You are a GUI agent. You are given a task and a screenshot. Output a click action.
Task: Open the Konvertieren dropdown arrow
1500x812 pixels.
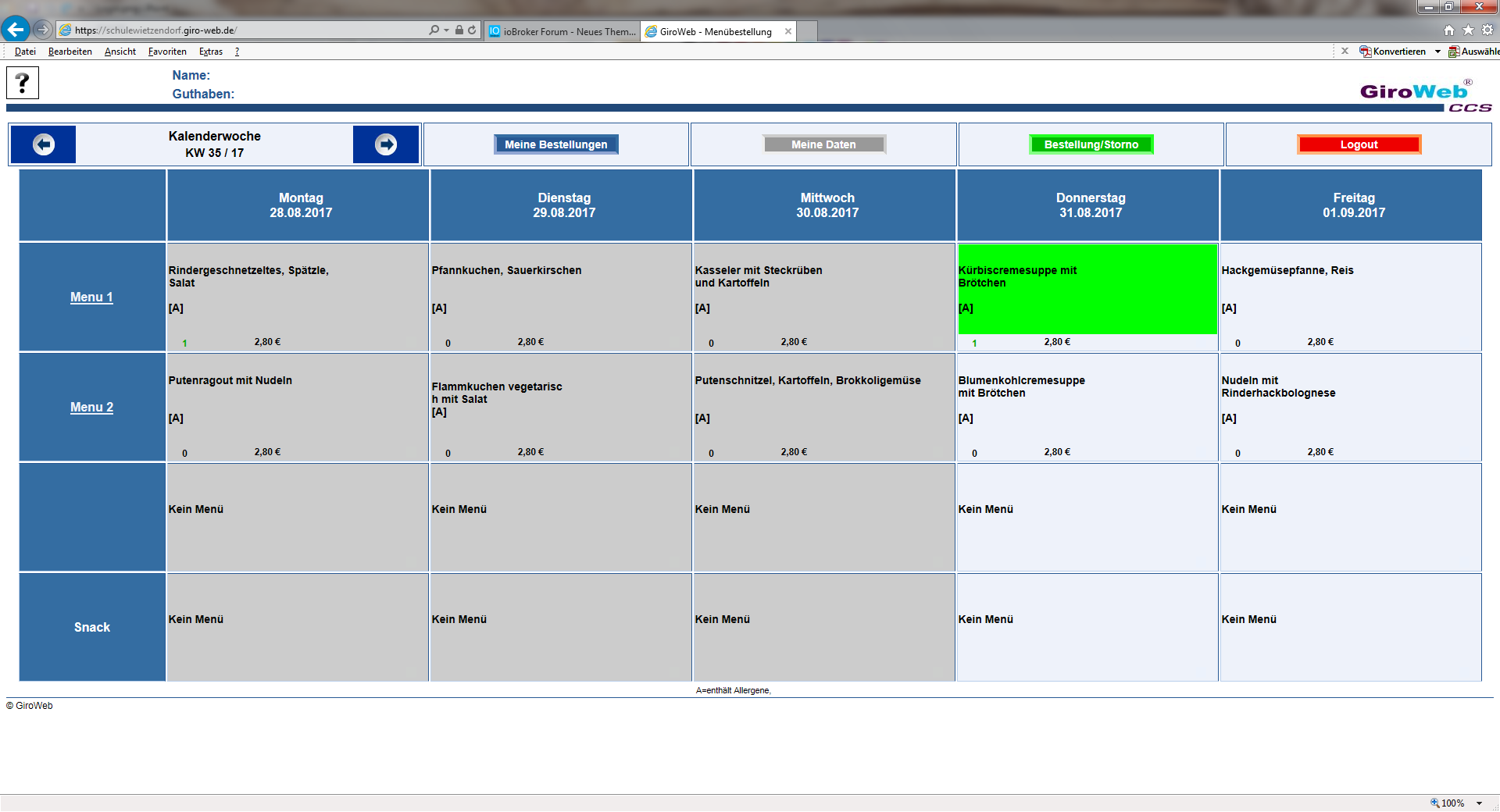coord(1437,52)
